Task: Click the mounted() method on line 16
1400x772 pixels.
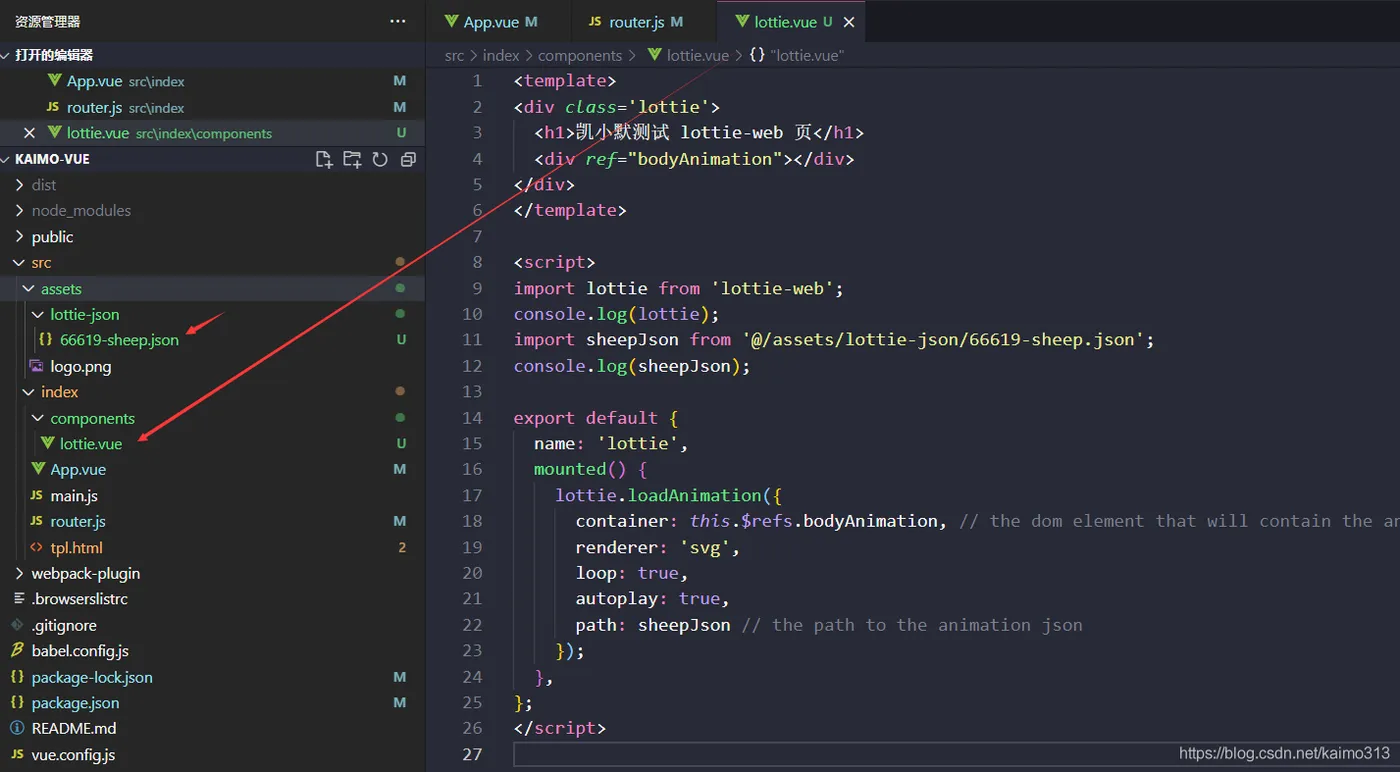Action: click(580, 470)
